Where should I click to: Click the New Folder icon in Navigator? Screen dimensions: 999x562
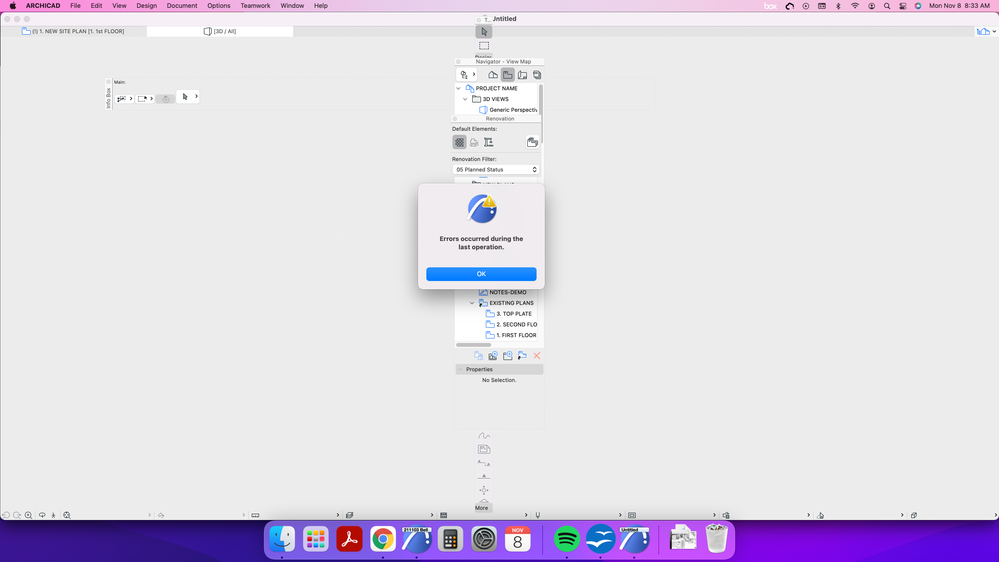coord(508,356)
